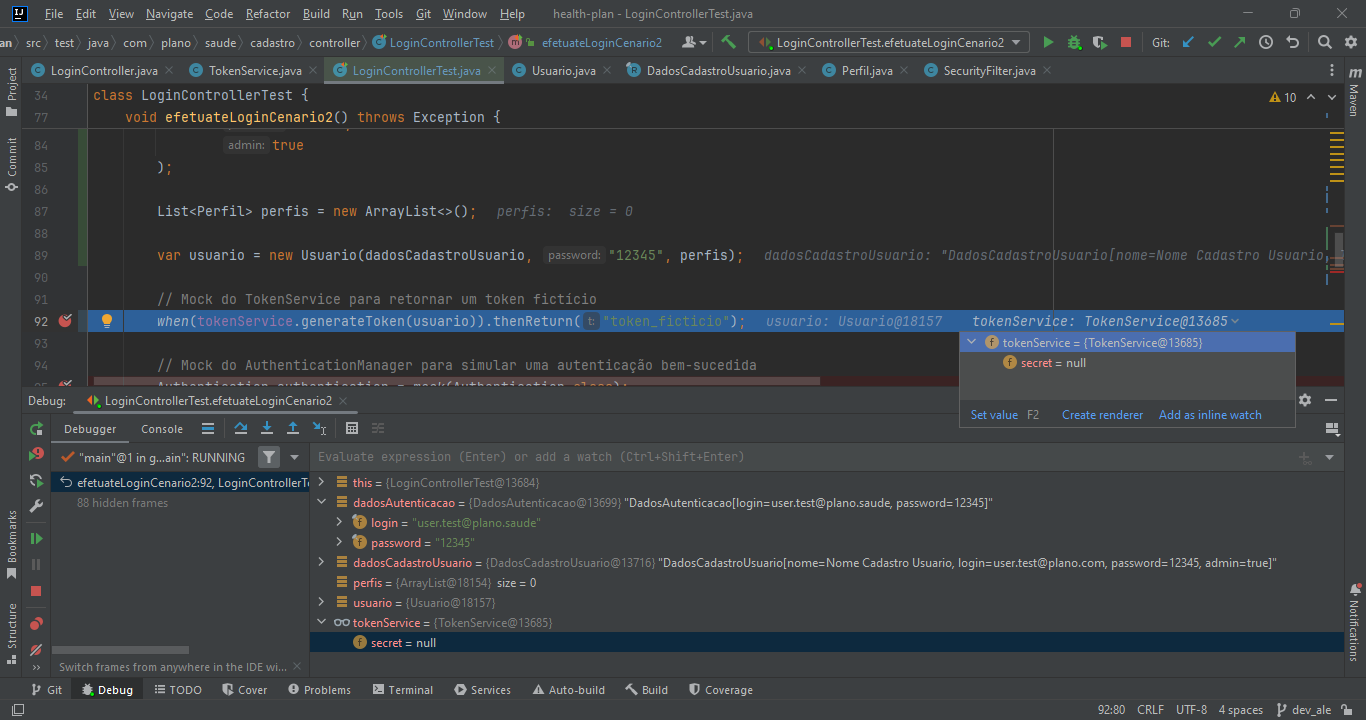Stop the debug session from the debug sidebar
This screenshot has height=720, width=1366.
pyautogui.click(x=36, y=591)
